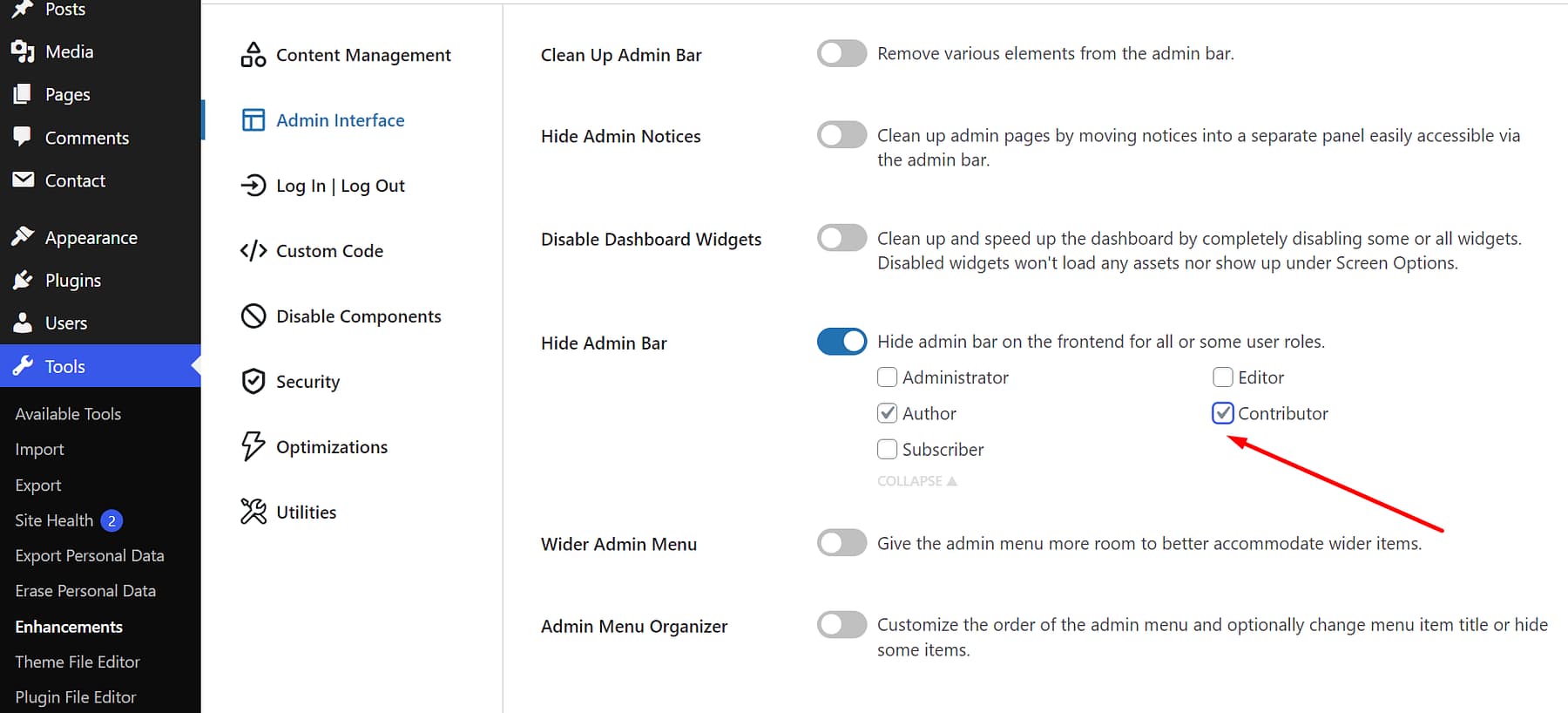Viewport: 1568px width, 713px height.
Task: Expand the Tools sidebar section
Action: point(65,366)
